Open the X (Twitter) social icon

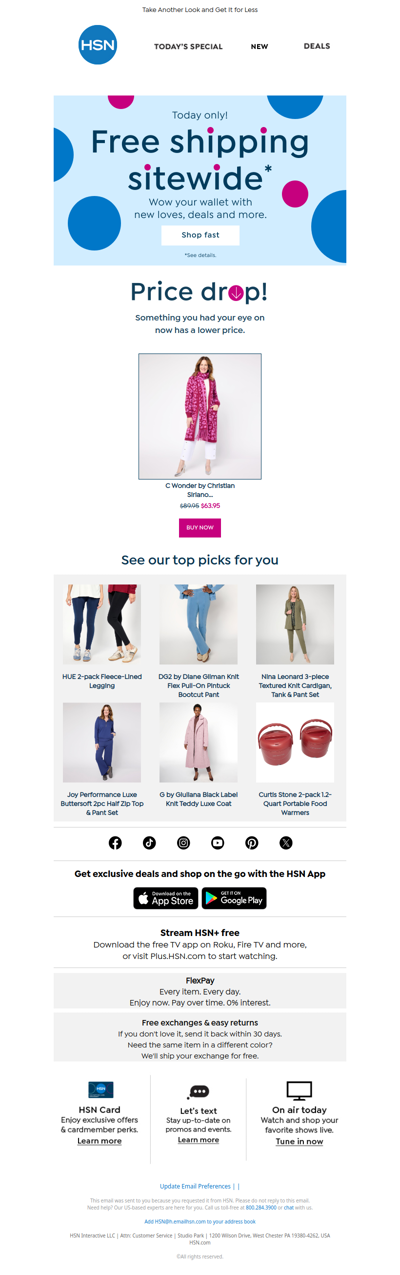(x=286, y=843)
